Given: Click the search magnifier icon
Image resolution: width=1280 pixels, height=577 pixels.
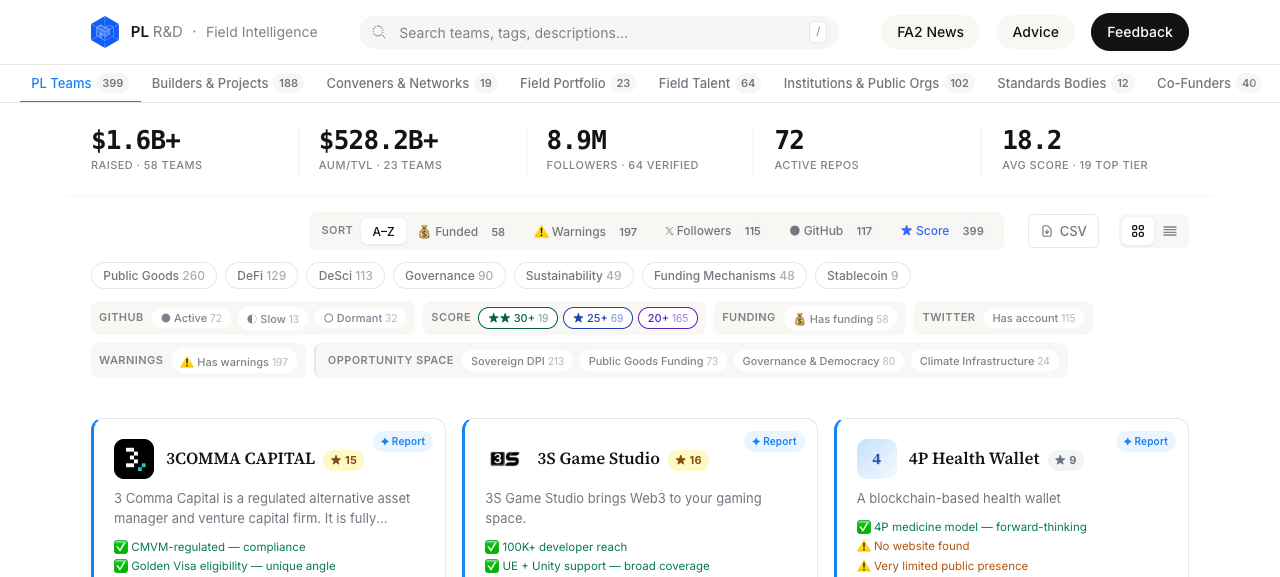Looking at the screenshot, I should (x=379, y=32).
